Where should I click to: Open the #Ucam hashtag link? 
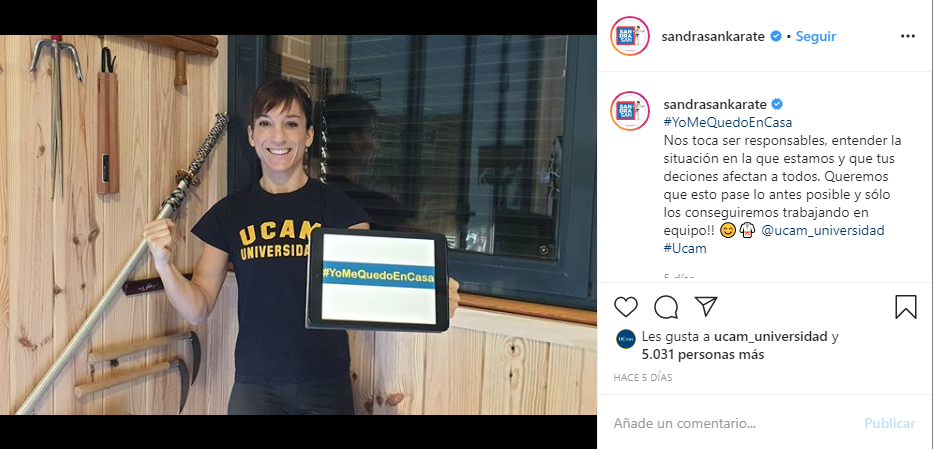tap(685, 249)
